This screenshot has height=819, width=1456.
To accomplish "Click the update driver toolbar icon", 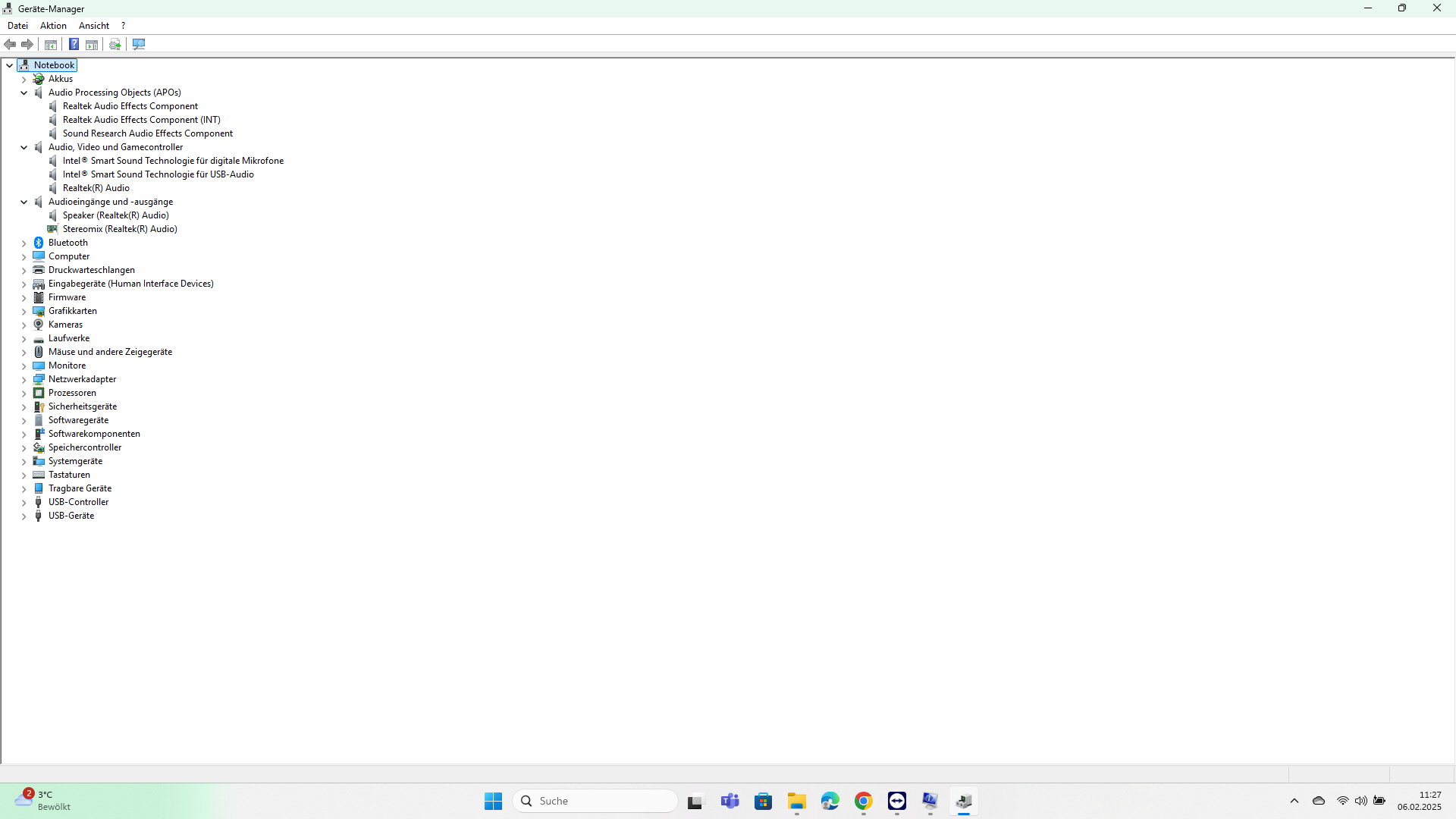I will tap(115, 44).
